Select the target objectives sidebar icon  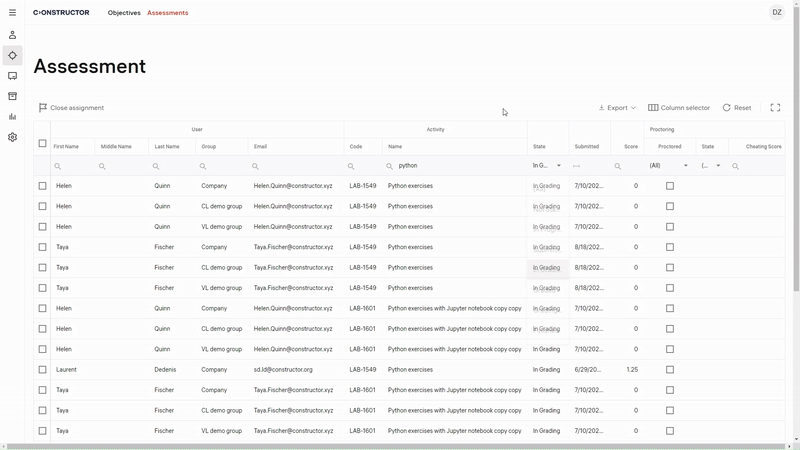(x=12, y=56)
